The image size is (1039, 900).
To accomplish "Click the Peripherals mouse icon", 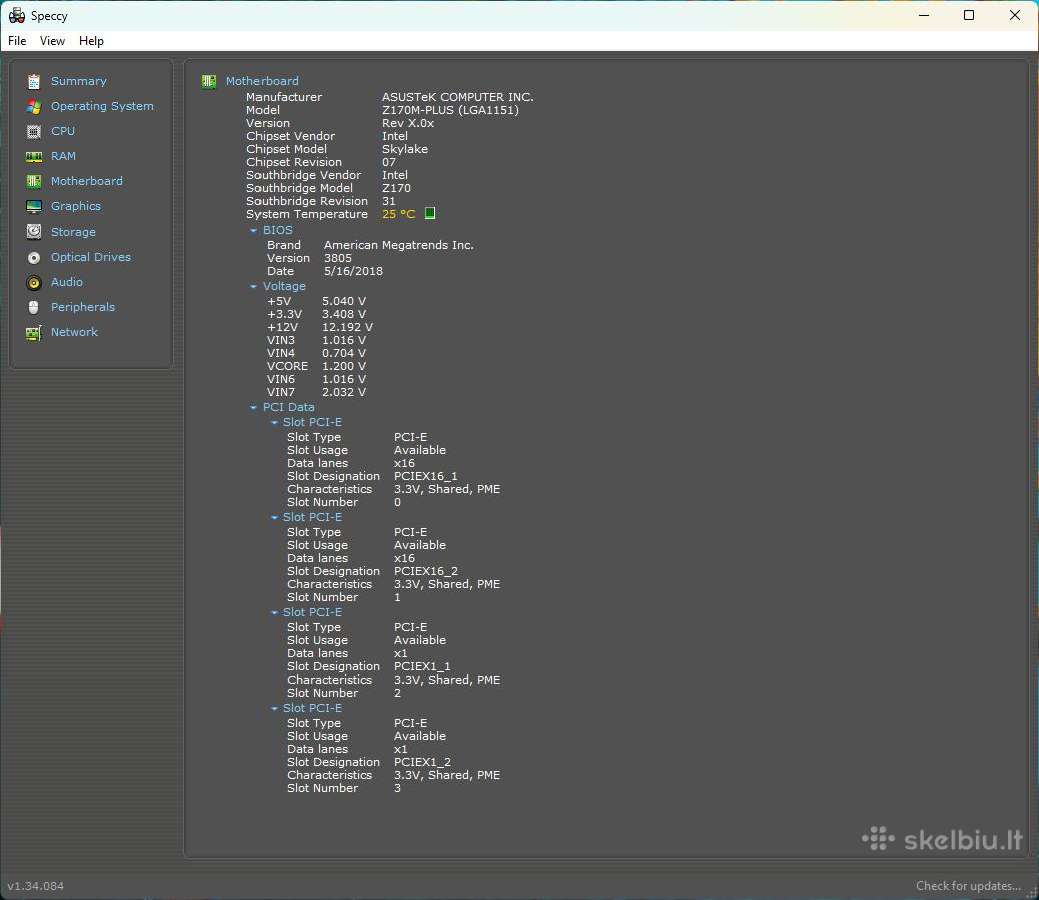I will pos(34,308).
